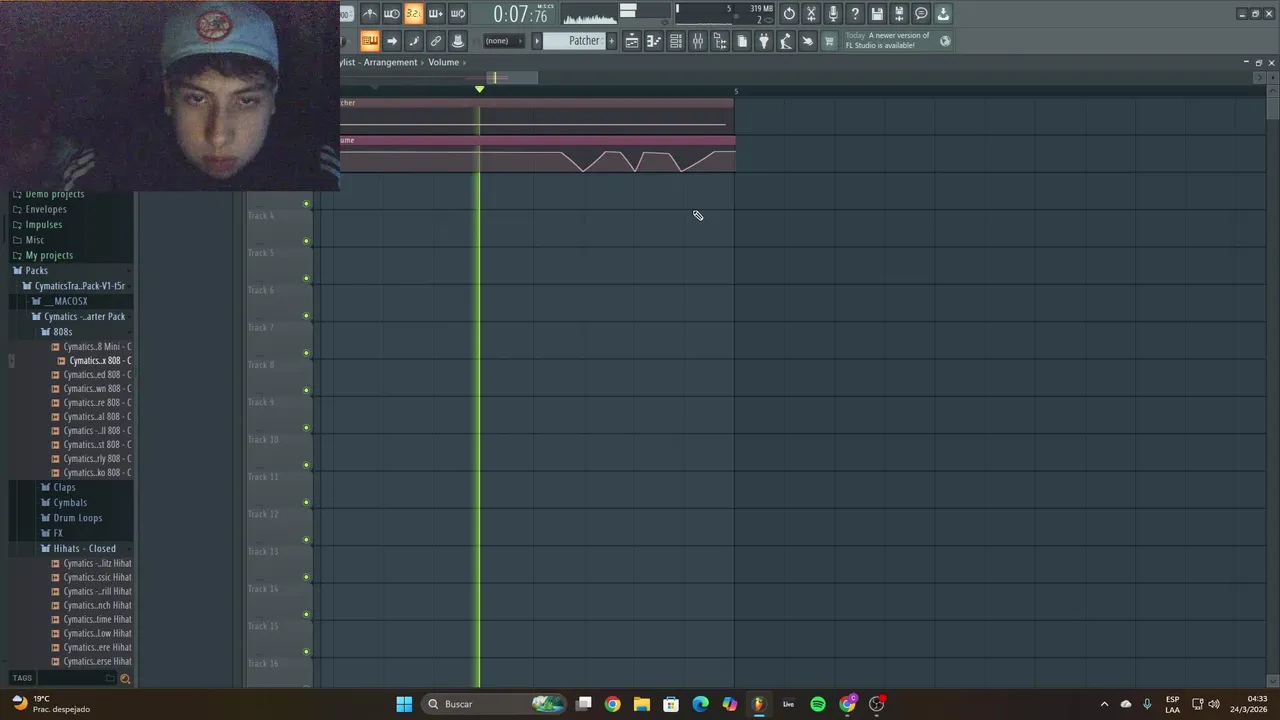Open help with the question mark icon
The image size is (1280, 720).
click(x=855, y=14)
